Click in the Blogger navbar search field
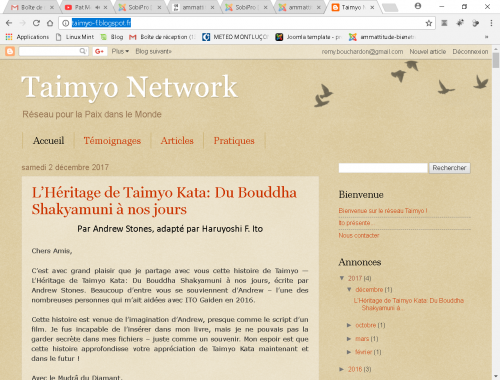 (49, 51)
